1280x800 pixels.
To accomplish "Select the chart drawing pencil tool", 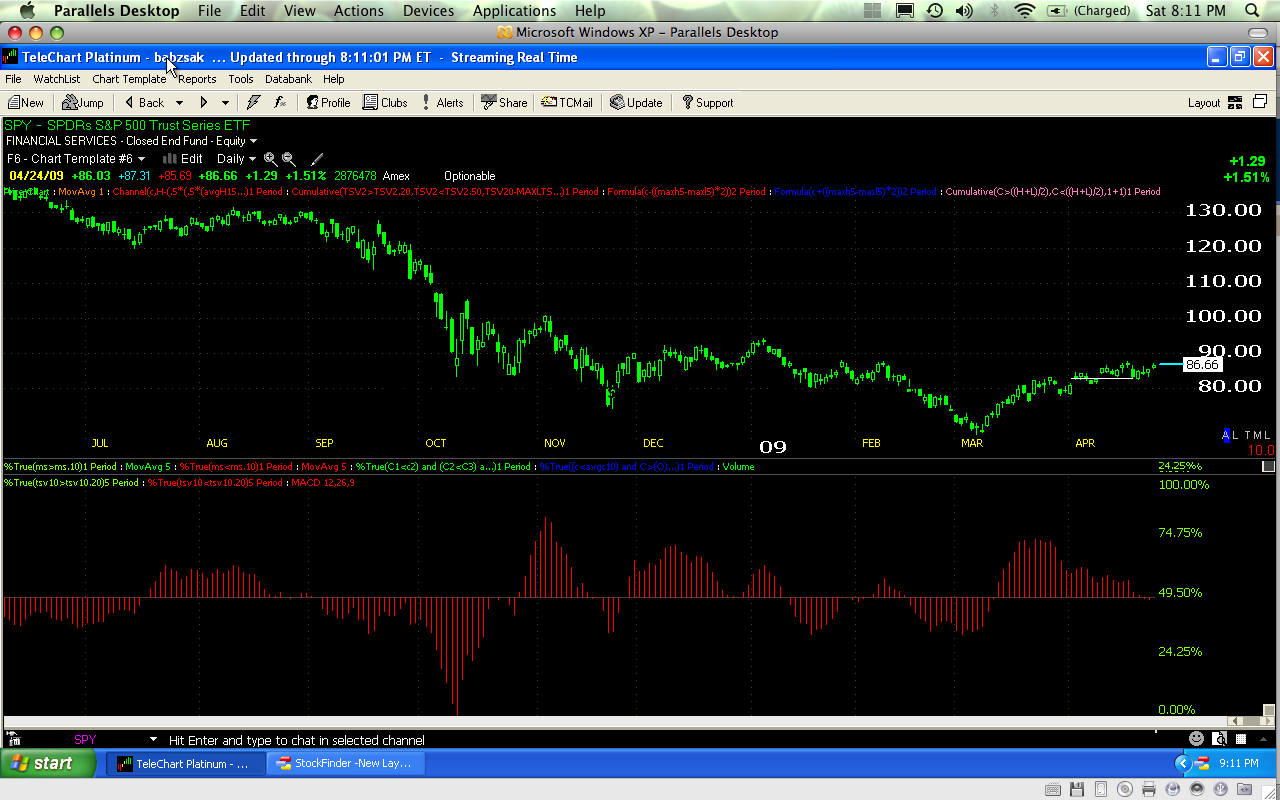I will click(x=317, y=158).
